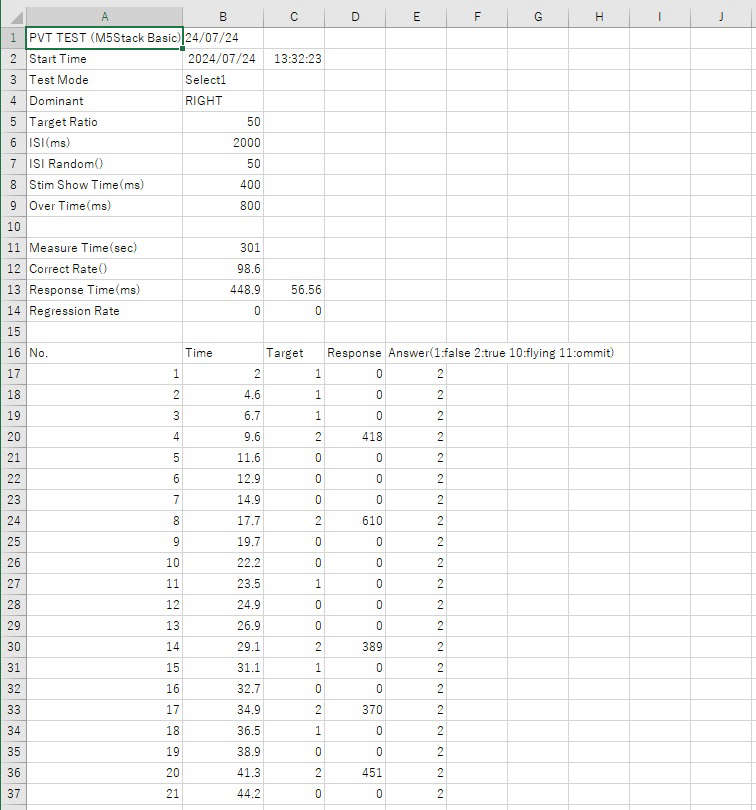Screen dimensions: 756x810
Task: Select the Correct Rate value '98.6'
Action: pyautogui.click(x=223, y=269)
